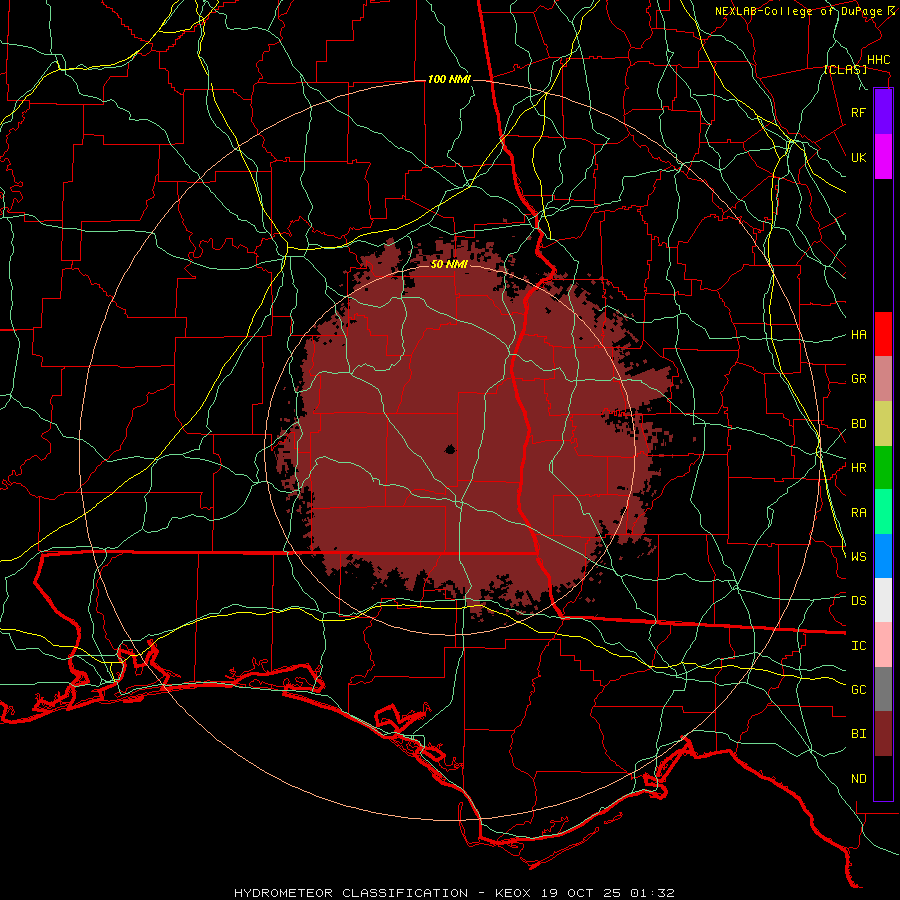Click the 50 NMI range ring label
Image resolution: width=900 pixels, height=900 pixels.
pyautogui.click(x=449, y=265)
